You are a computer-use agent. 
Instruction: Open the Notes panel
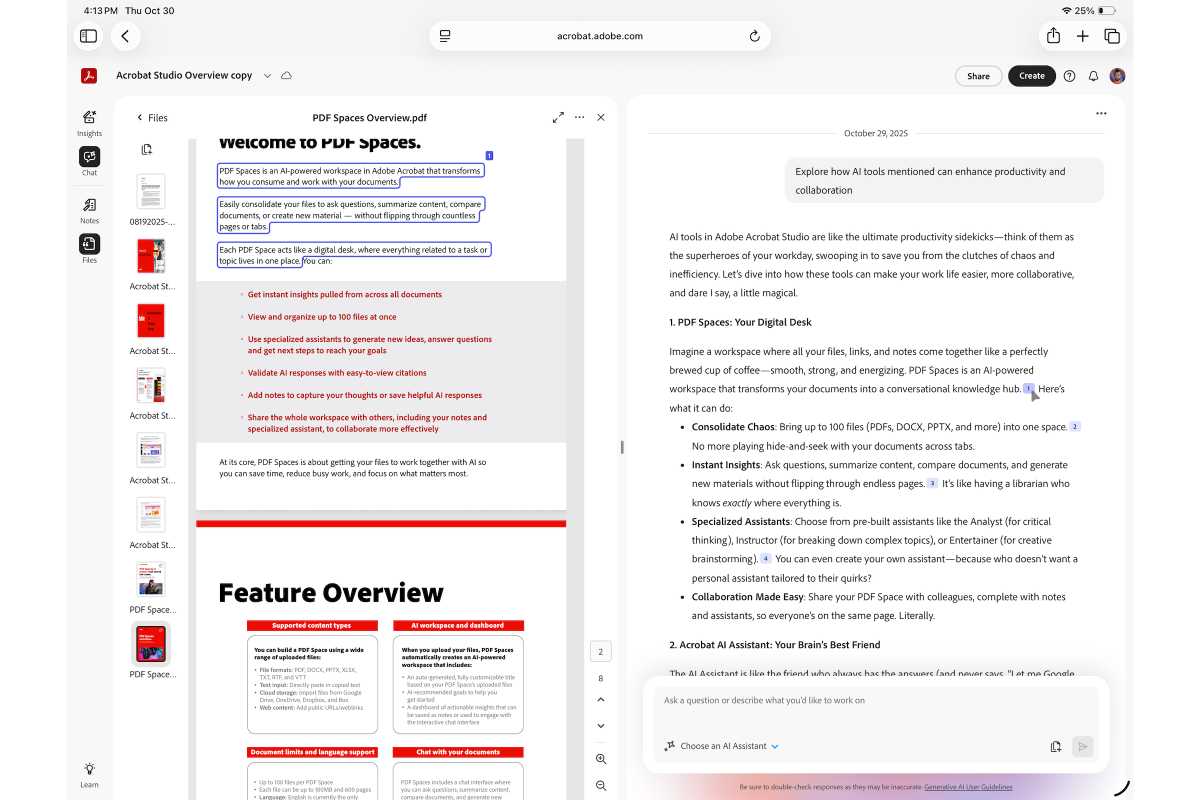point(89,209)
